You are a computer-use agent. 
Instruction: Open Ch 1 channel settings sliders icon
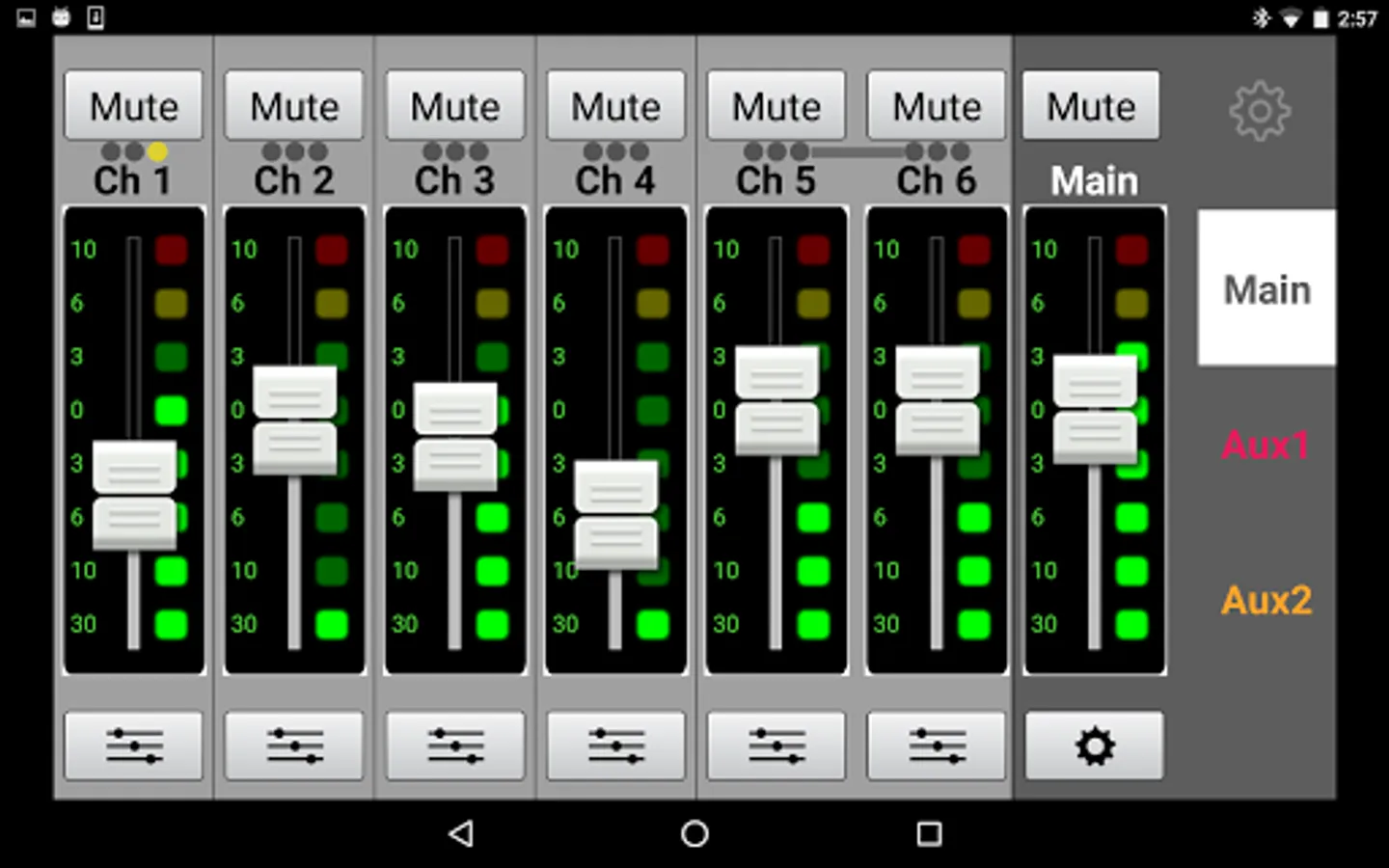pos(134,746)
